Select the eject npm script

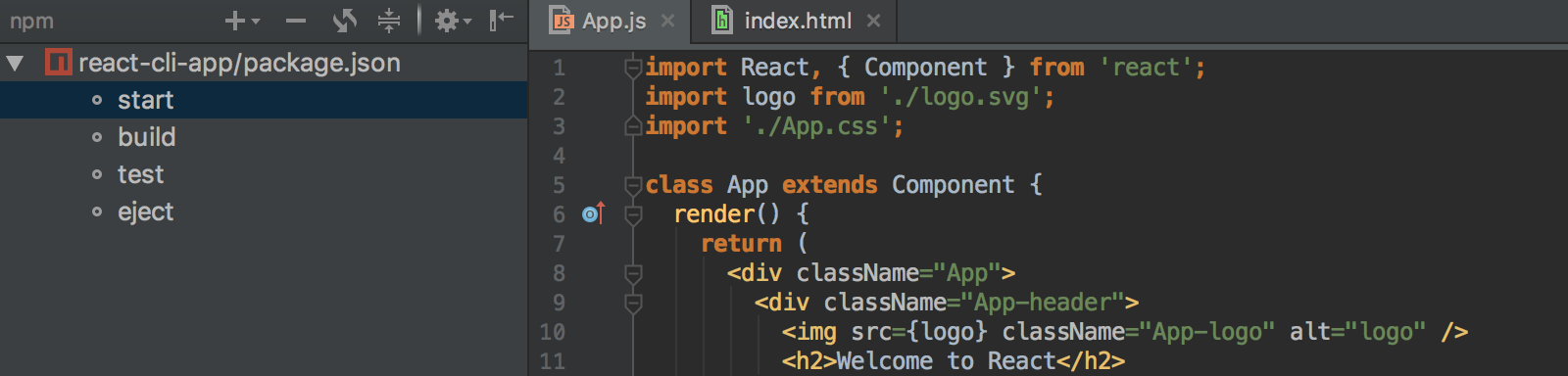264,211
